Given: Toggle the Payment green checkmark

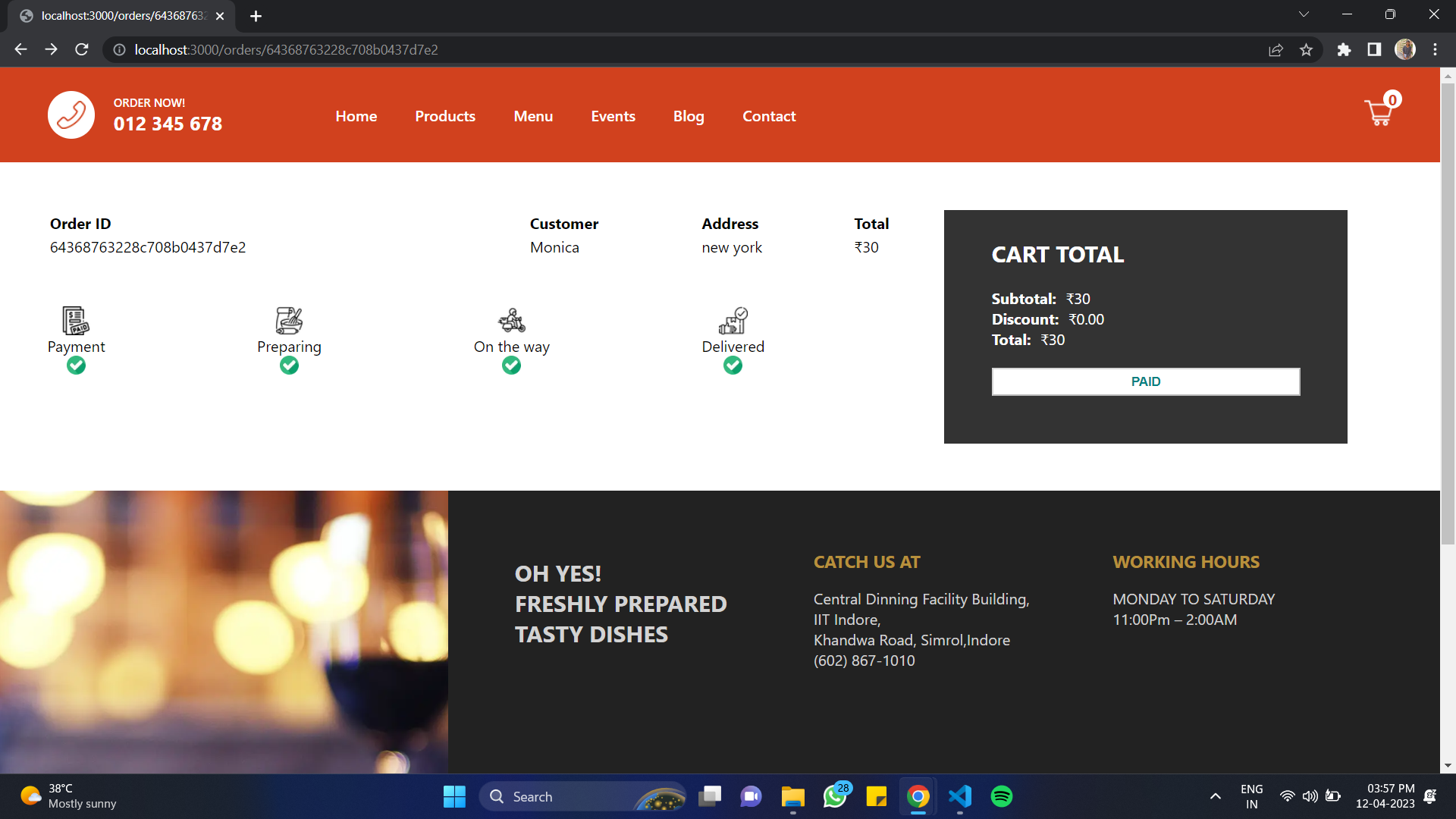Looking at the screenshot, I should [76, 366].
